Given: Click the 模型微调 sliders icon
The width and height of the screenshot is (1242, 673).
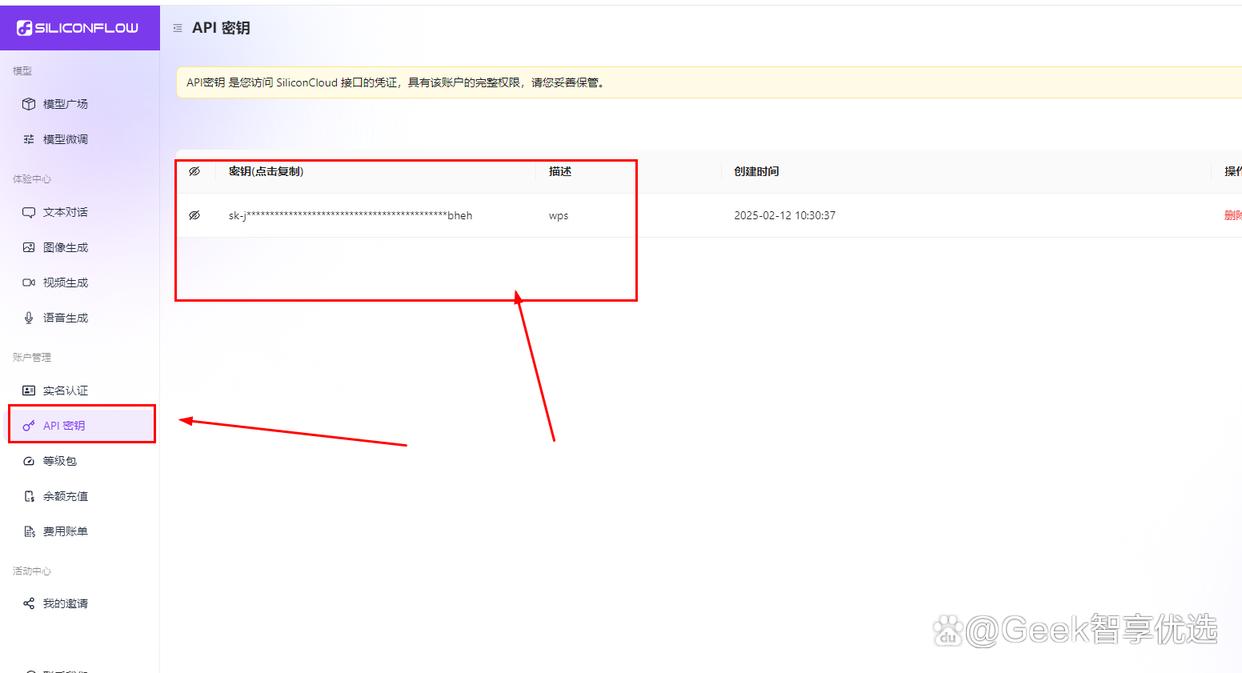Looking at the screenshot, I should point(29,139).
